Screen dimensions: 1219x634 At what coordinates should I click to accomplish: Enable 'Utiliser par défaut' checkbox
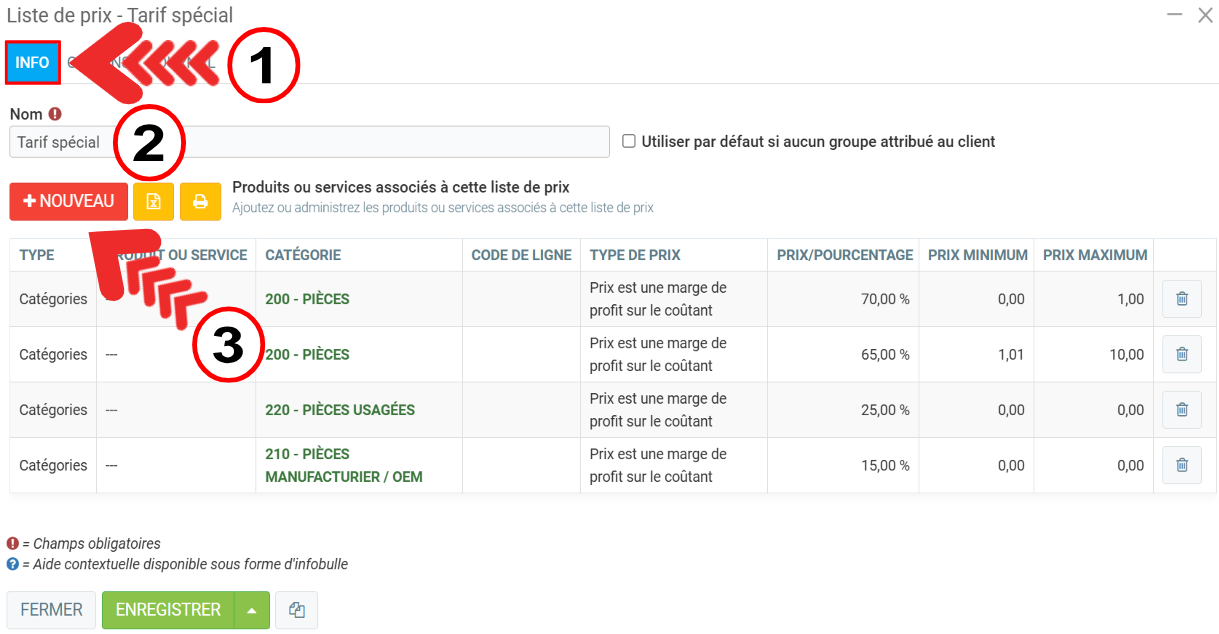point(629,141)
